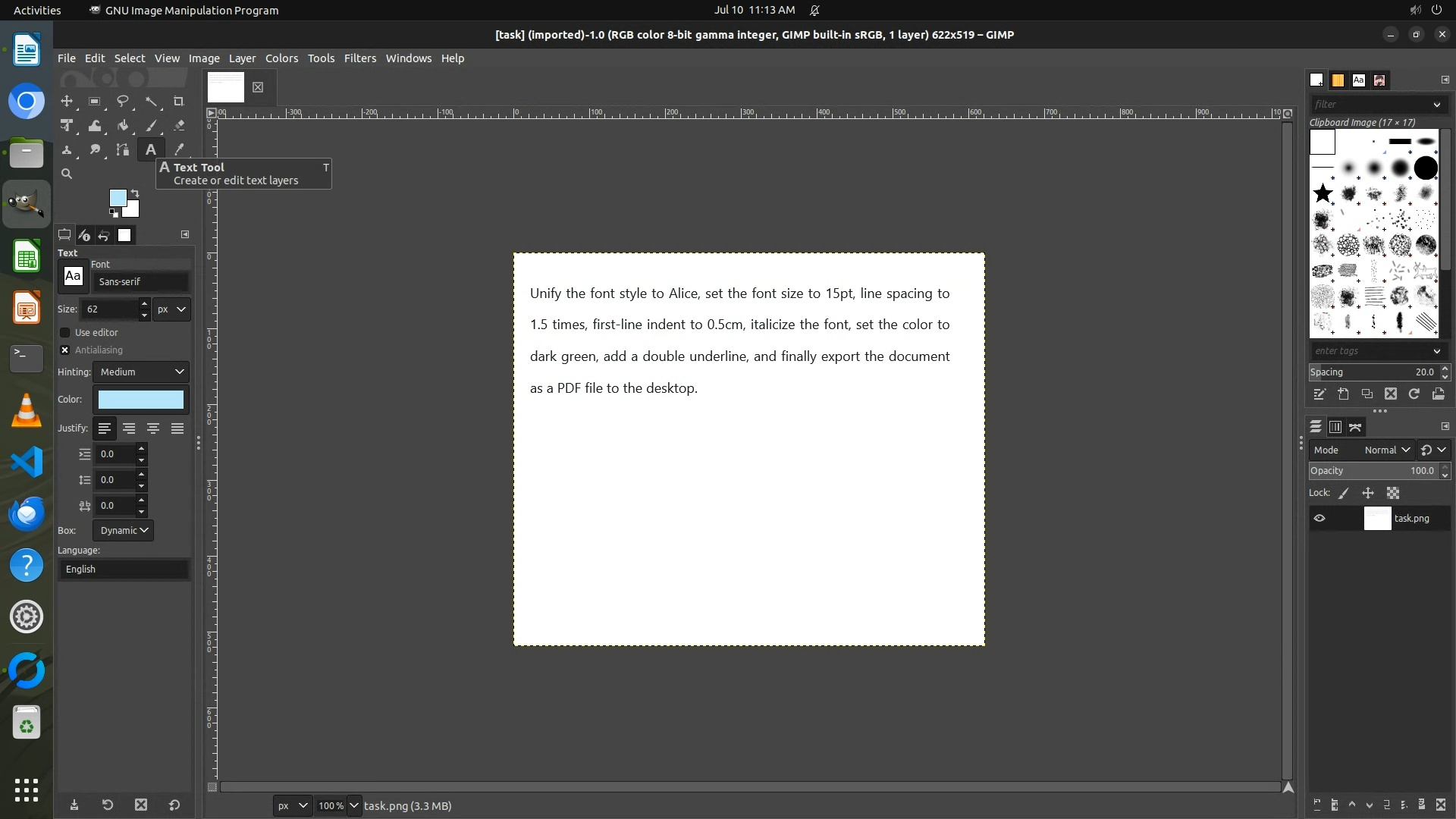
Task: Expand the Box Dynamic dropdown
Action: (123, 530)
